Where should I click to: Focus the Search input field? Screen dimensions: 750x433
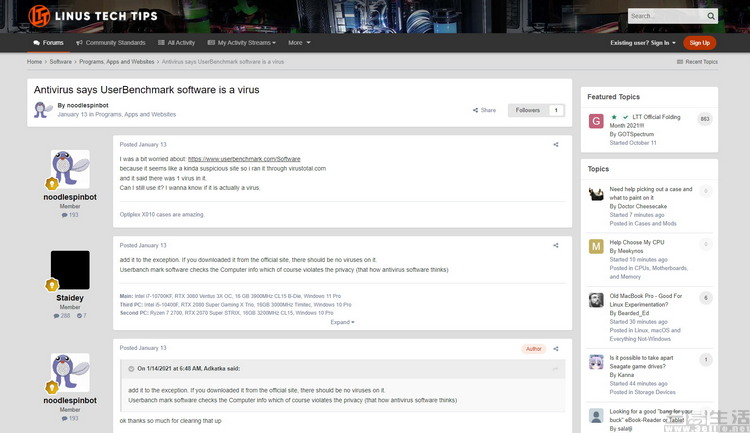coord(667,16)
